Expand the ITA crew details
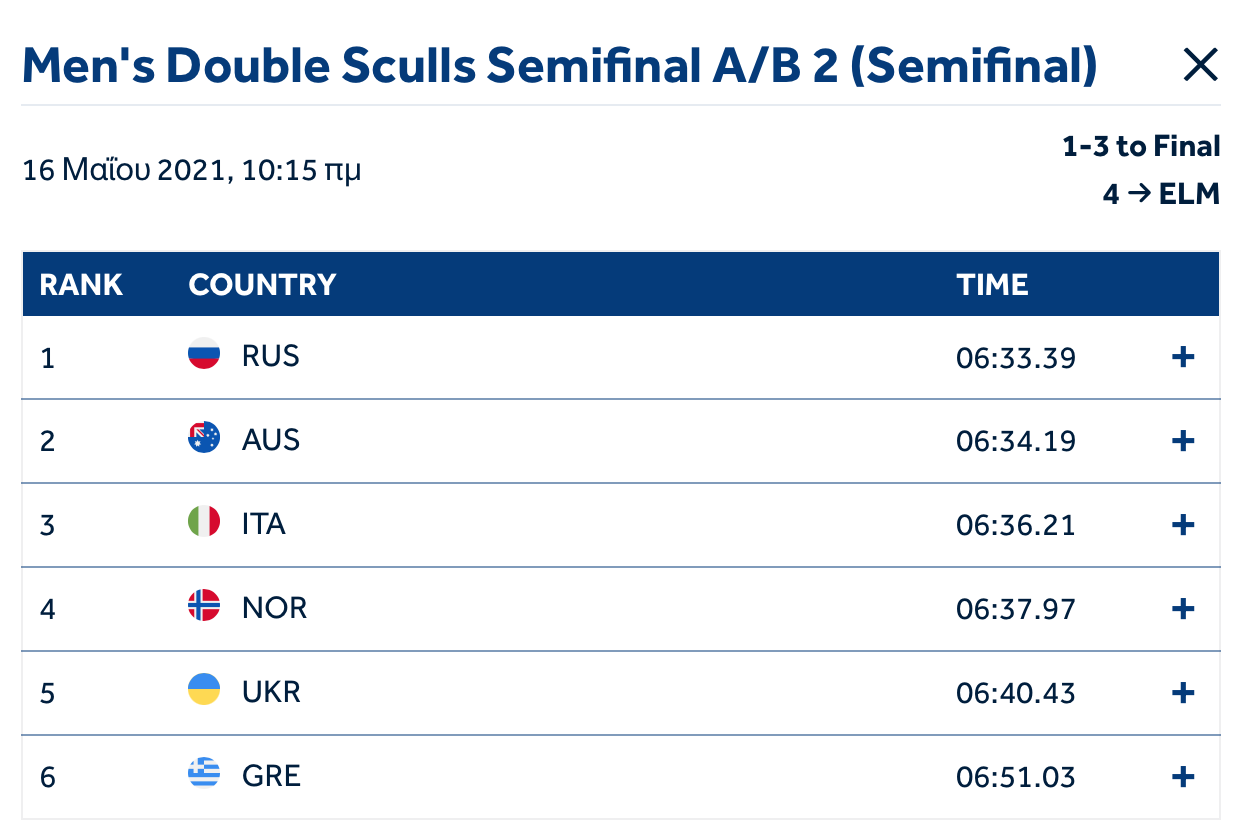 (x=1183, y=525)
